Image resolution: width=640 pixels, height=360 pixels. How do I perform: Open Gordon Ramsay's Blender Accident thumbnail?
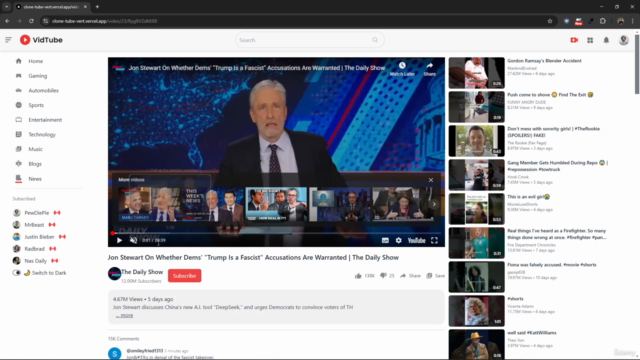(x=476, y=73)
